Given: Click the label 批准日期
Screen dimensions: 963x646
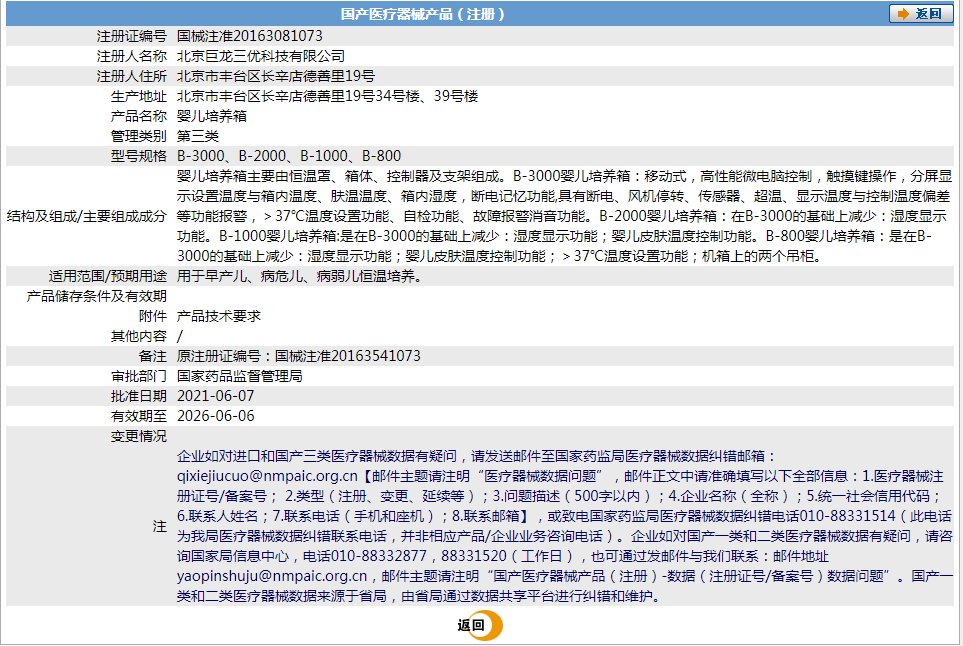Looking at the screenshot, I should click(x=139, y=396).
